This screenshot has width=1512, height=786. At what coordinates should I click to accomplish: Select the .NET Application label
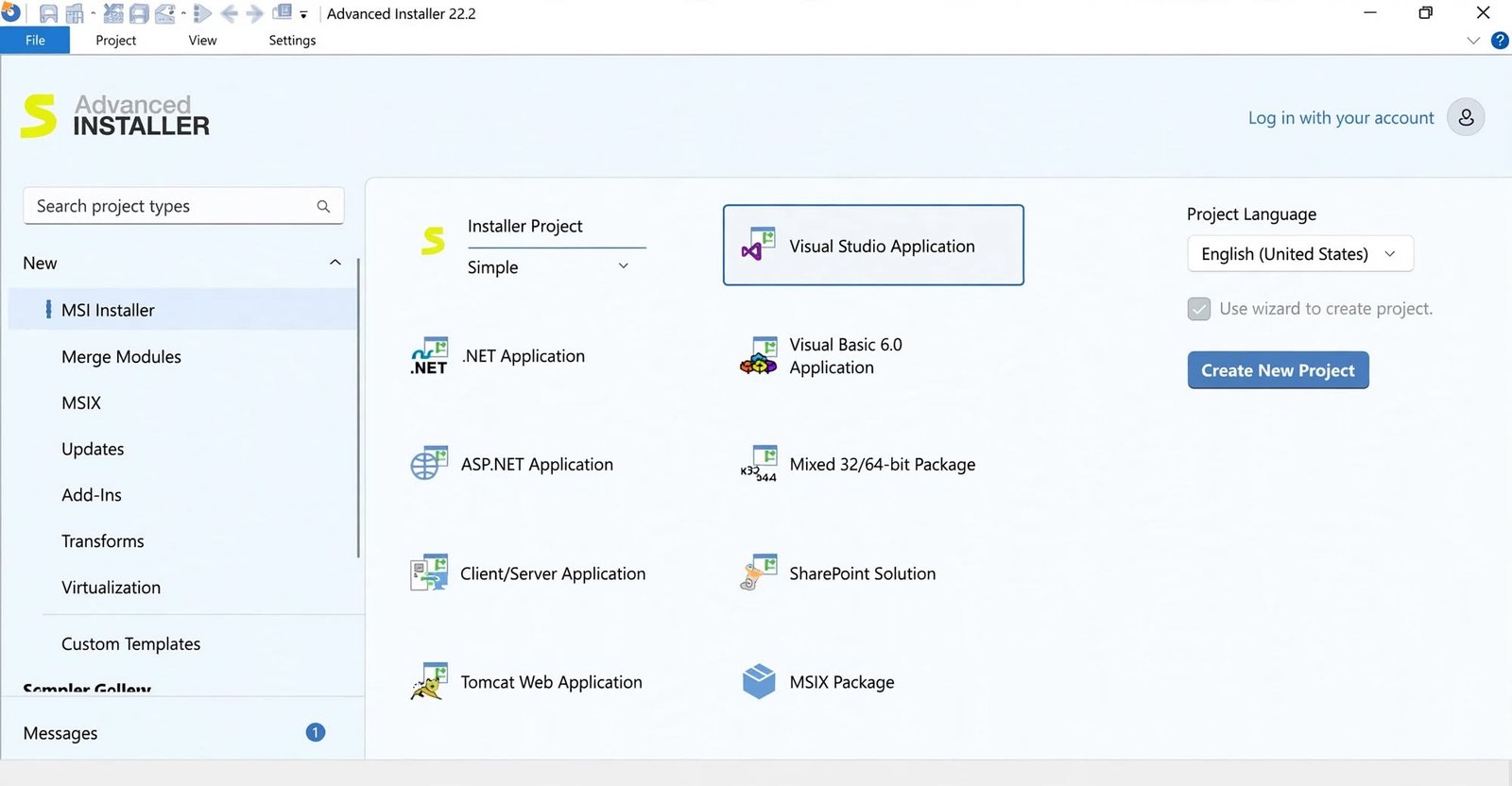[524, 356]
